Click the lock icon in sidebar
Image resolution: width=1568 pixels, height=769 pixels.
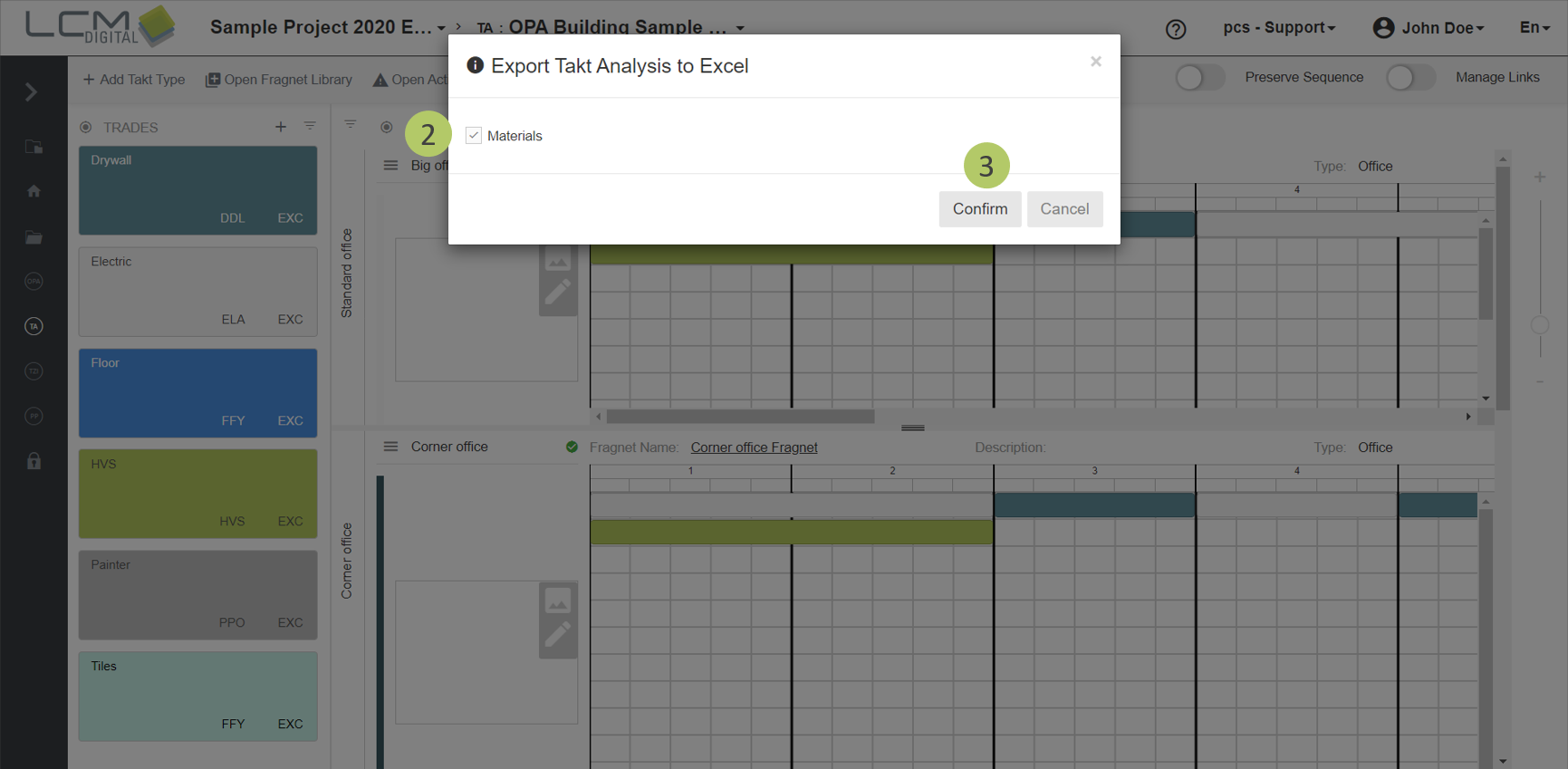34,461
